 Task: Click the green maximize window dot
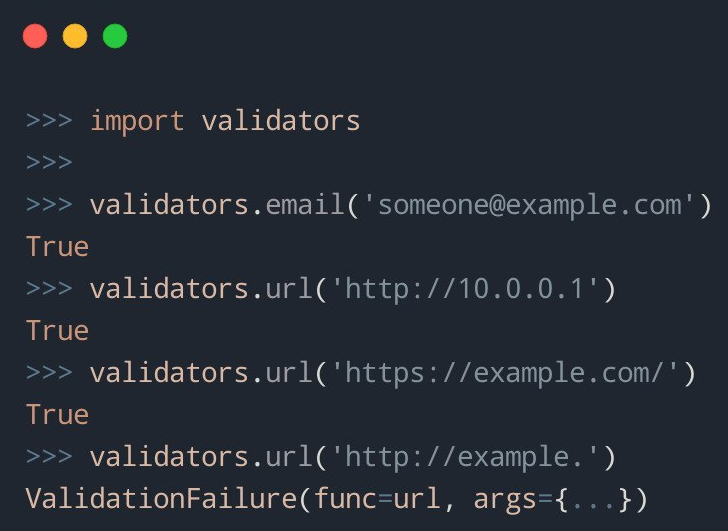click(x=115, y=36)
